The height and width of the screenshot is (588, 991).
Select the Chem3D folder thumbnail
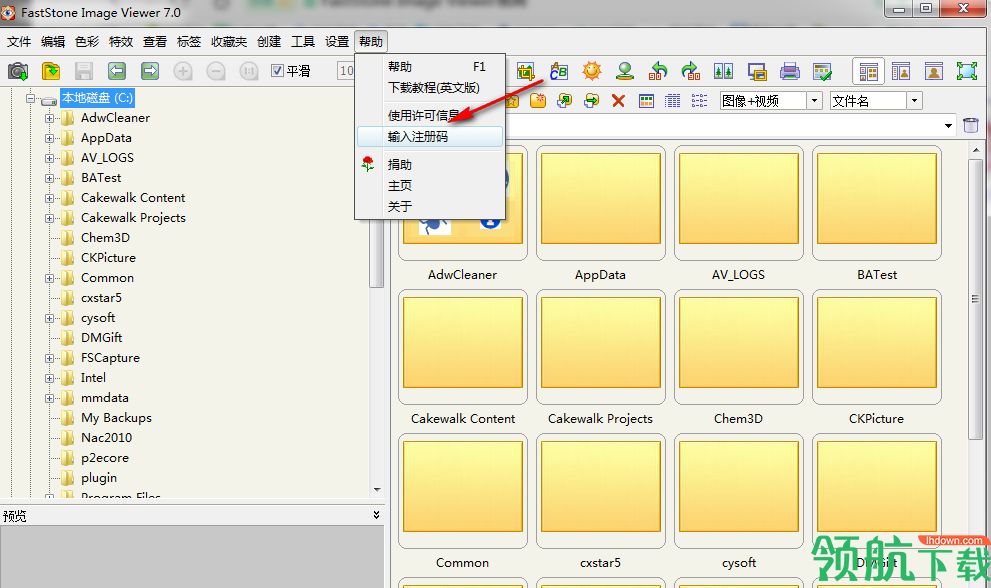(739, 347)
